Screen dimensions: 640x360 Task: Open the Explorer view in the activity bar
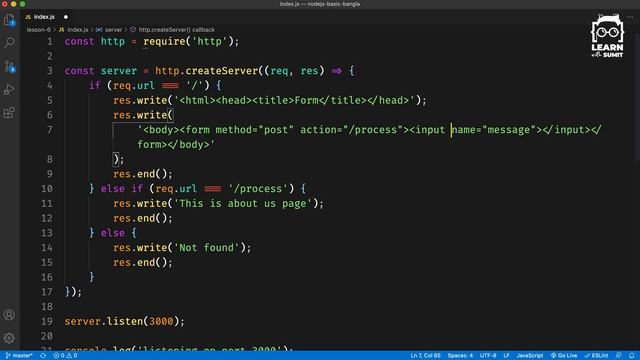9,20
